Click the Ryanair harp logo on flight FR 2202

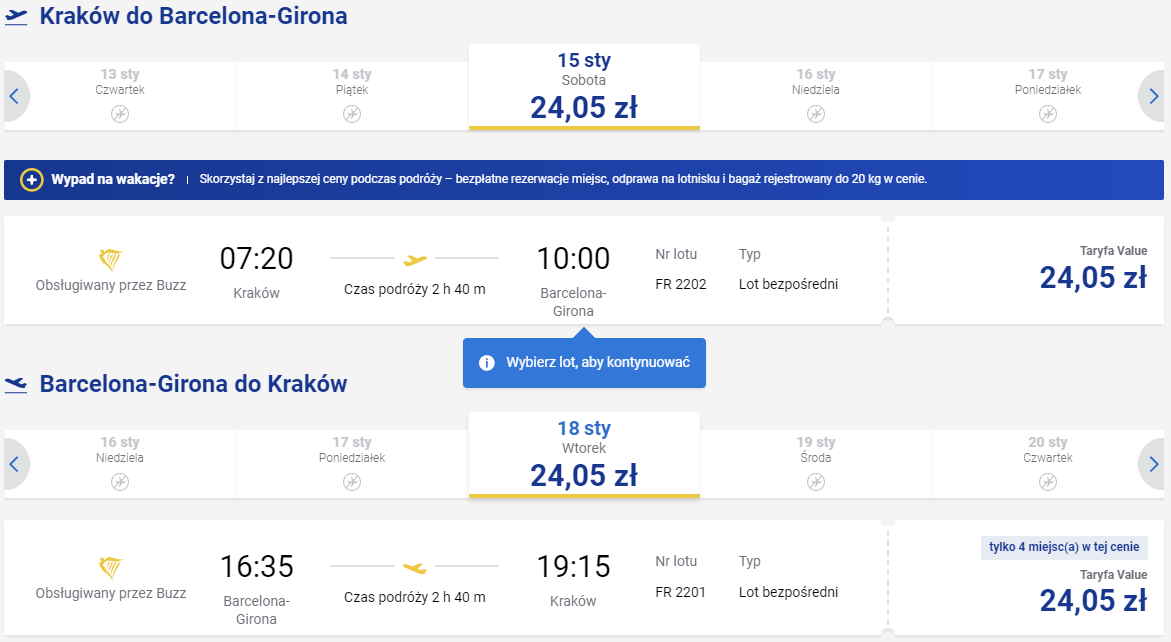click(x=111, y=260)
